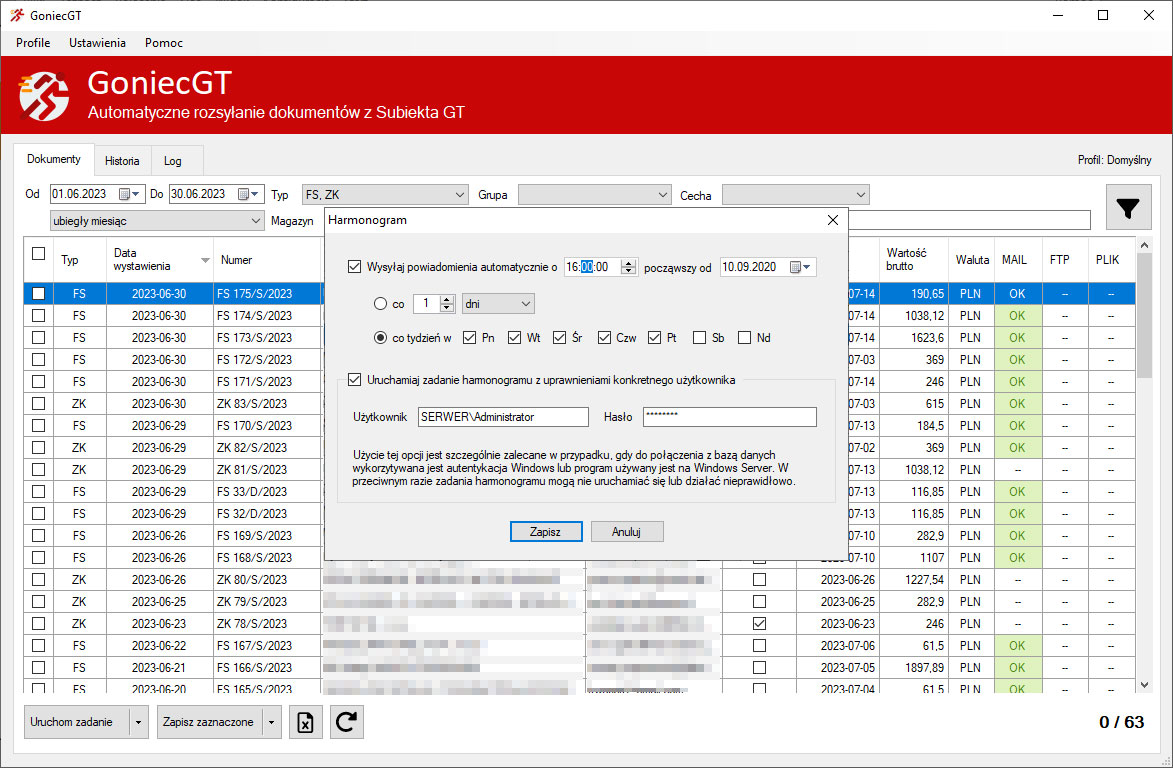This screenshot has height=768, width=1173.
Task: Click the Typ column header
Action: 79,259
